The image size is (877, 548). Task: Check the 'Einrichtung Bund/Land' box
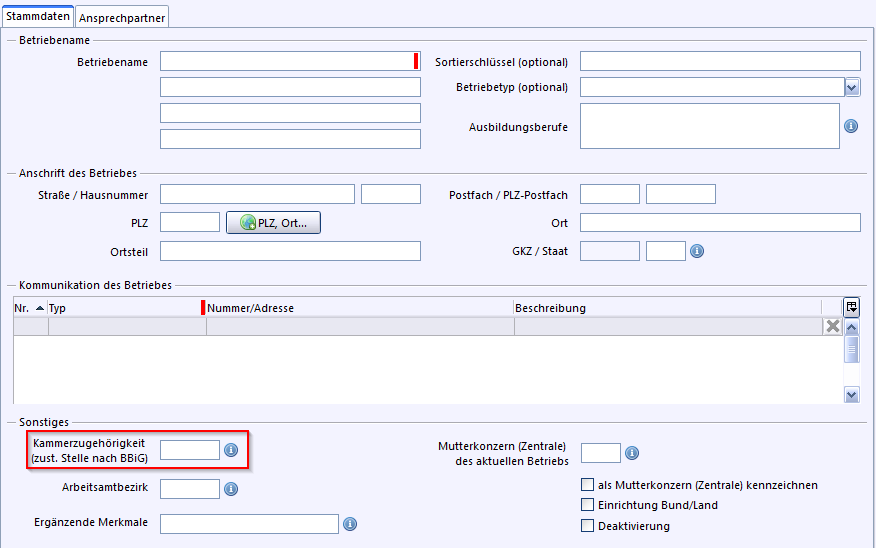pyautogui.click(x=588, y=505)
